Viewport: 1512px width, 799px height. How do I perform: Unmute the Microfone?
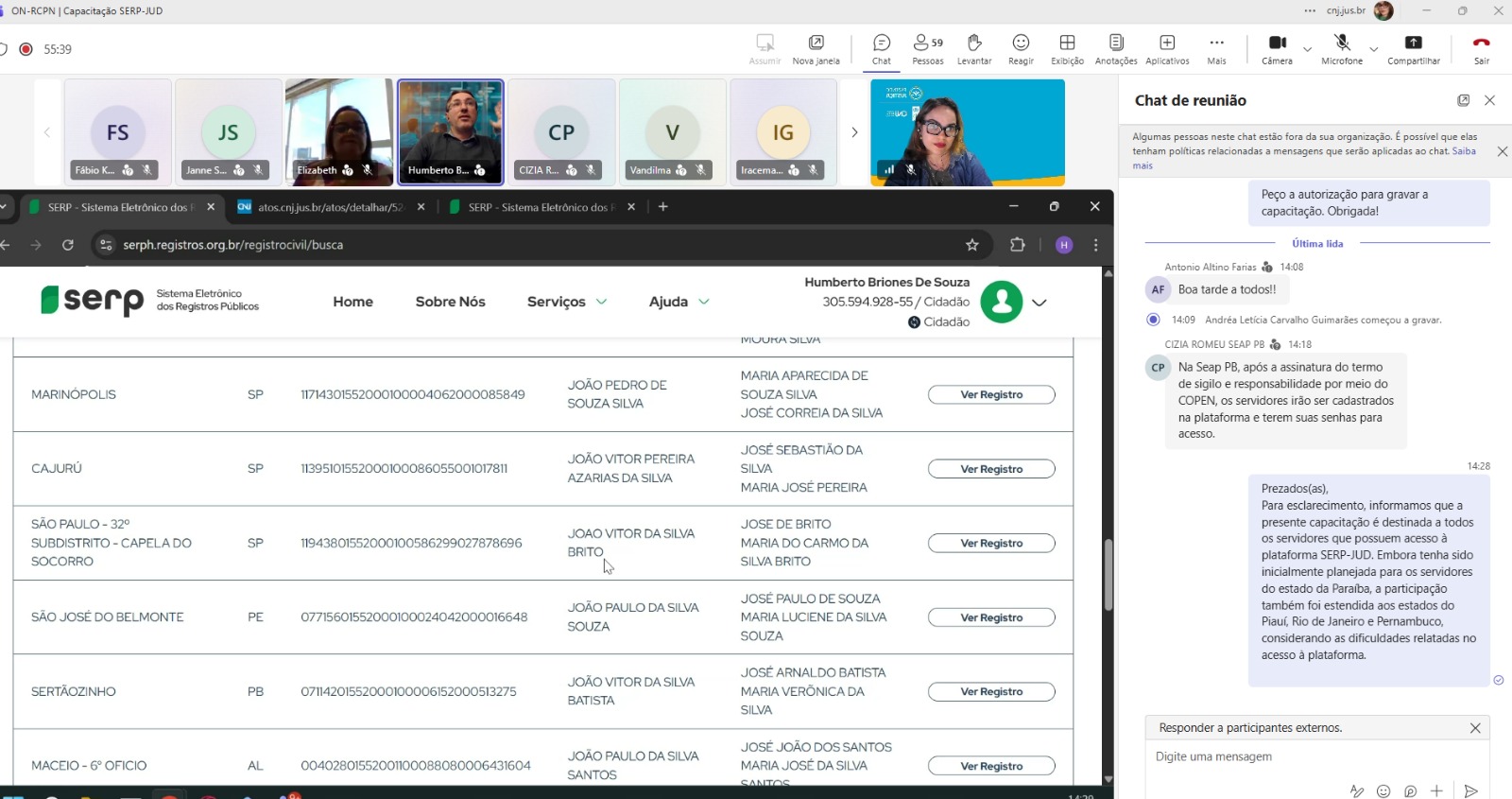[1342, 49]
